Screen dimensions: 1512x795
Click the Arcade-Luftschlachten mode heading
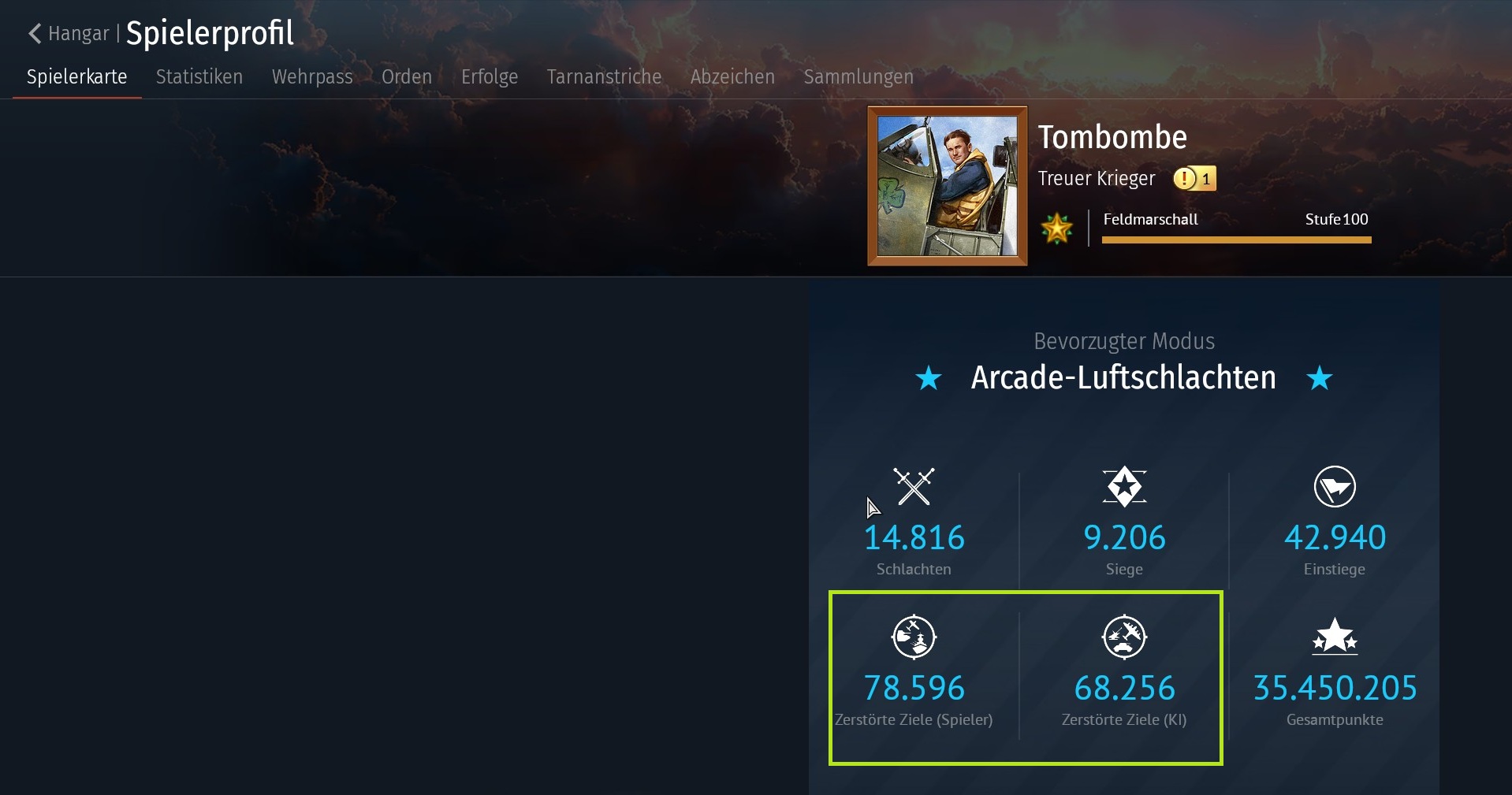[x=1123, y=377]
